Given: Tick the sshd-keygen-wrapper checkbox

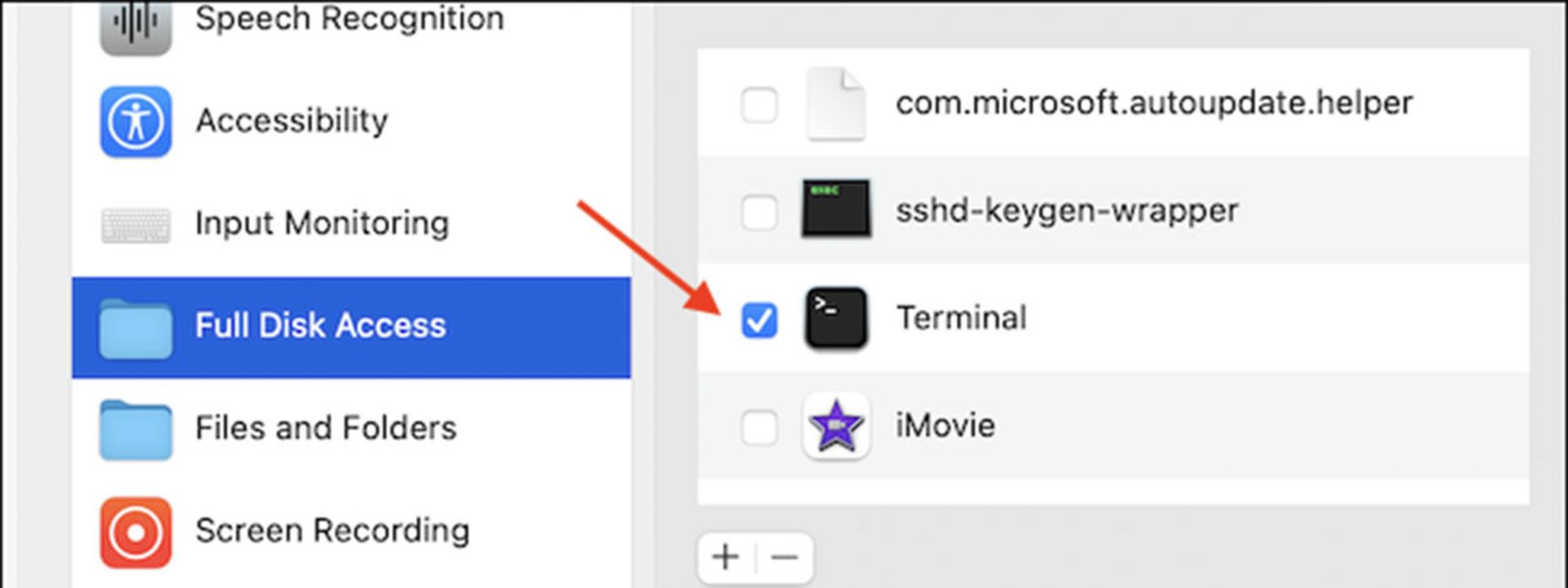Looking at the screenshot, I should 759,212.
